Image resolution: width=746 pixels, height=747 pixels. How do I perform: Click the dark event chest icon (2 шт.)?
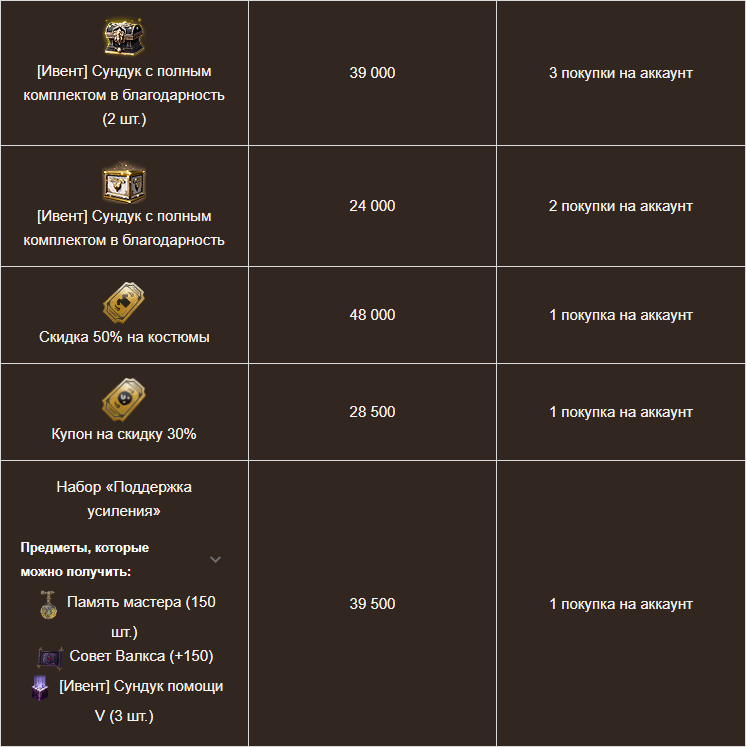124,36
